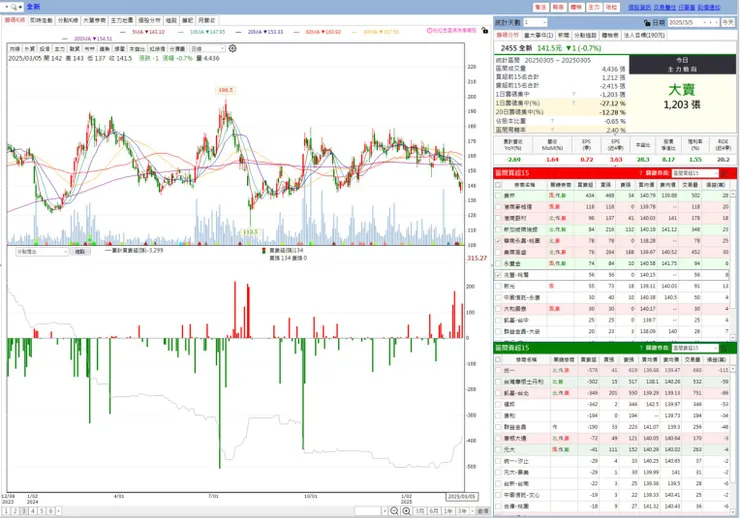Uncheck the 兆豐-桃鶯 broker checkbox
740x518 pixels.
click(x=498, y=275)
